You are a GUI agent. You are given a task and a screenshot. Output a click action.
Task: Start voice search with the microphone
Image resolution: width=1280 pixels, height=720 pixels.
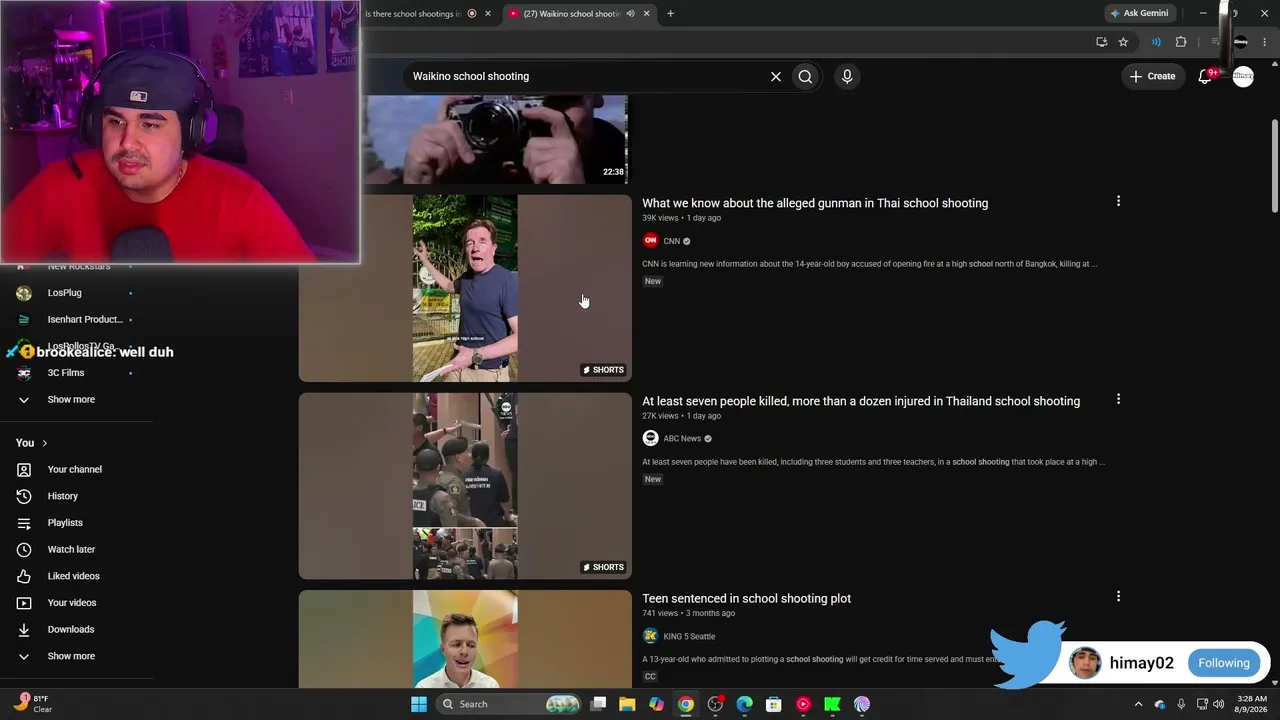(x=847, y=76)
